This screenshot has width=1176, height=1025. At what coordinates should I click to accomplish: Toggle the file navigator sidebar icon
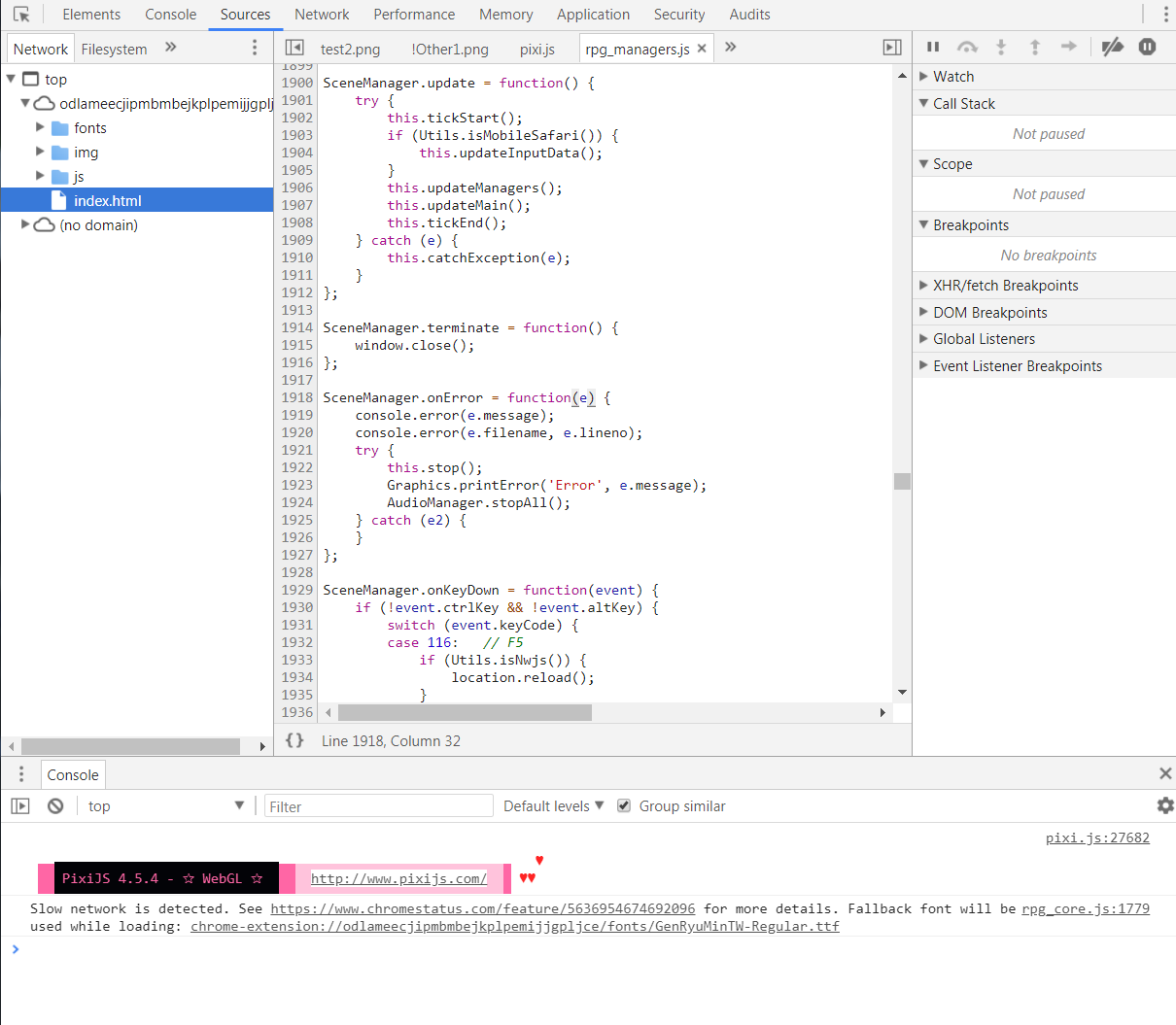[294, 48]
